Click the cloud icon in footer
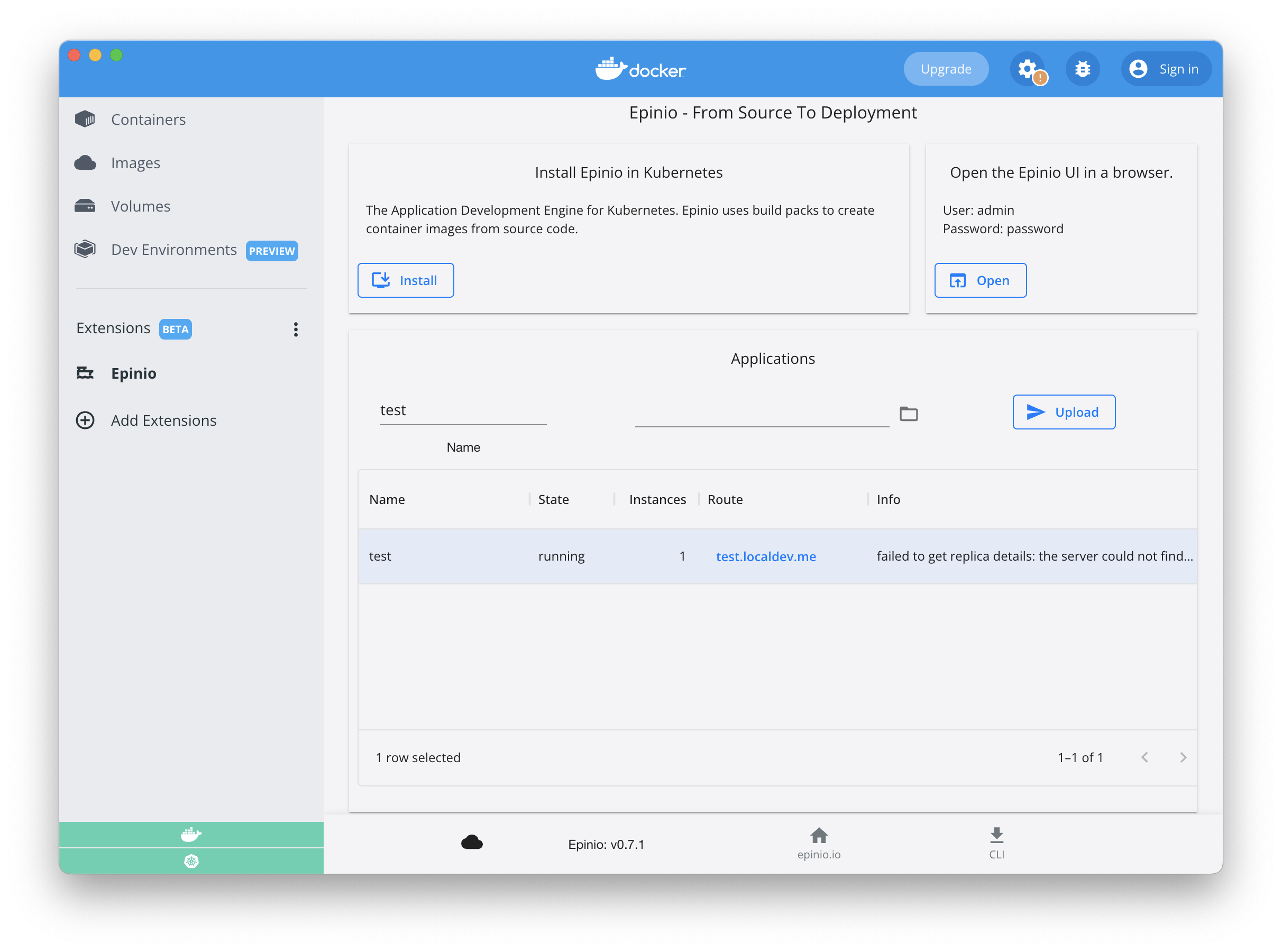The height and width of the screenshot is (952, 1282). point(471,843)
